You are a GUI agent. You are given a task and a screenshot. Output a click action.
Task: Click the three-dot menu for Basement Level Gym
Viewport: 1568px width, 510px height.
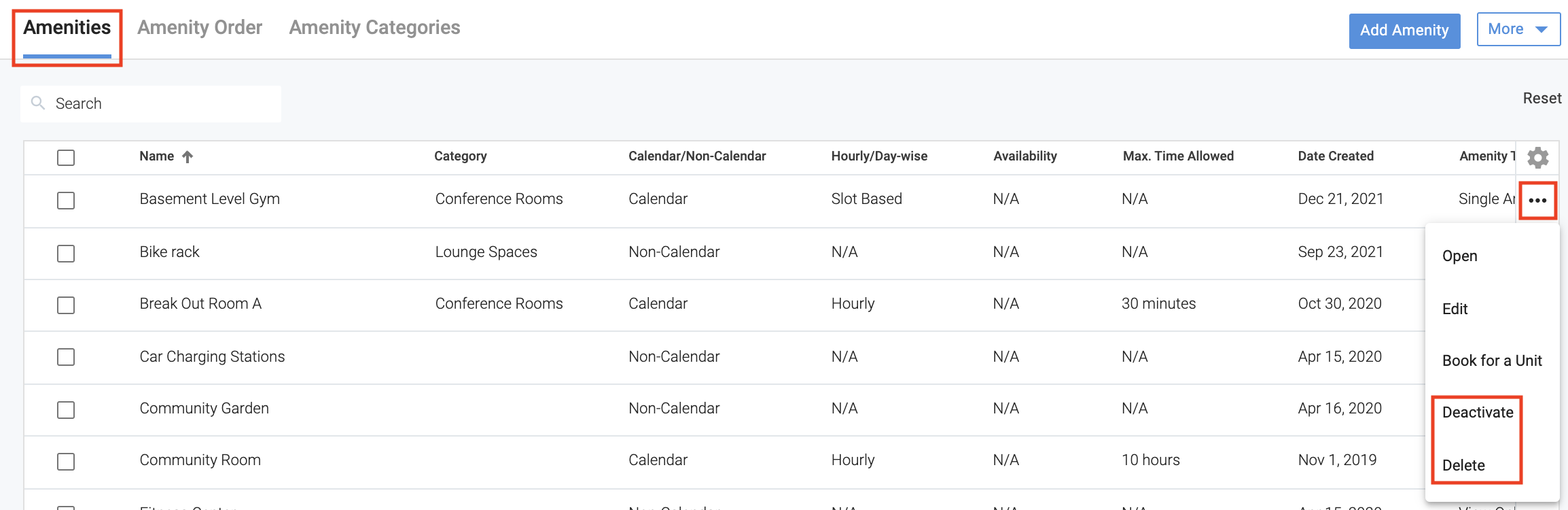pos(1537,201)
